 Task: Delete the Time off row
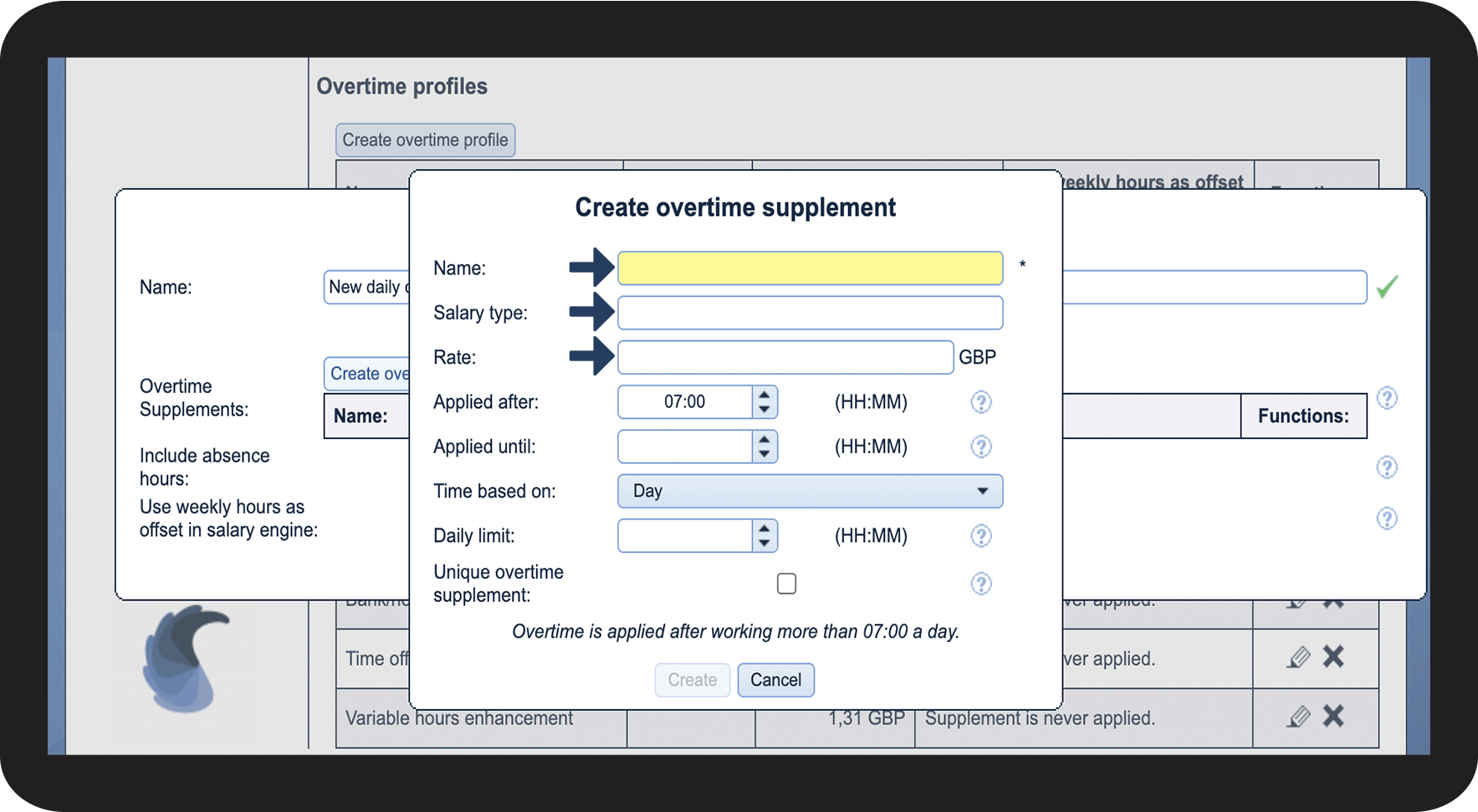[1333, 656]
